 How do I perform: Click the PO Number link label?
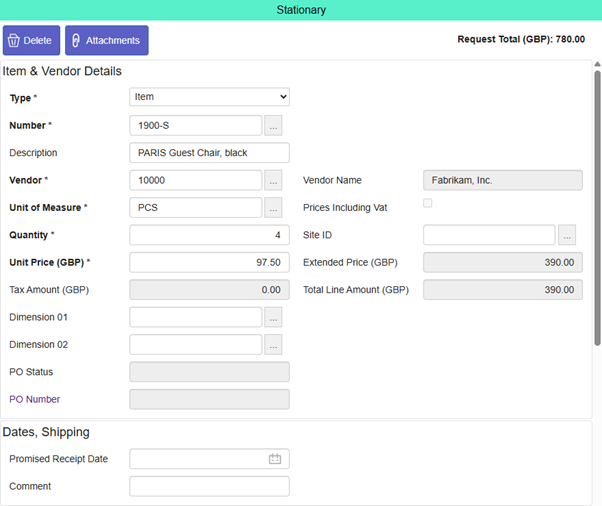coord(35,399)
